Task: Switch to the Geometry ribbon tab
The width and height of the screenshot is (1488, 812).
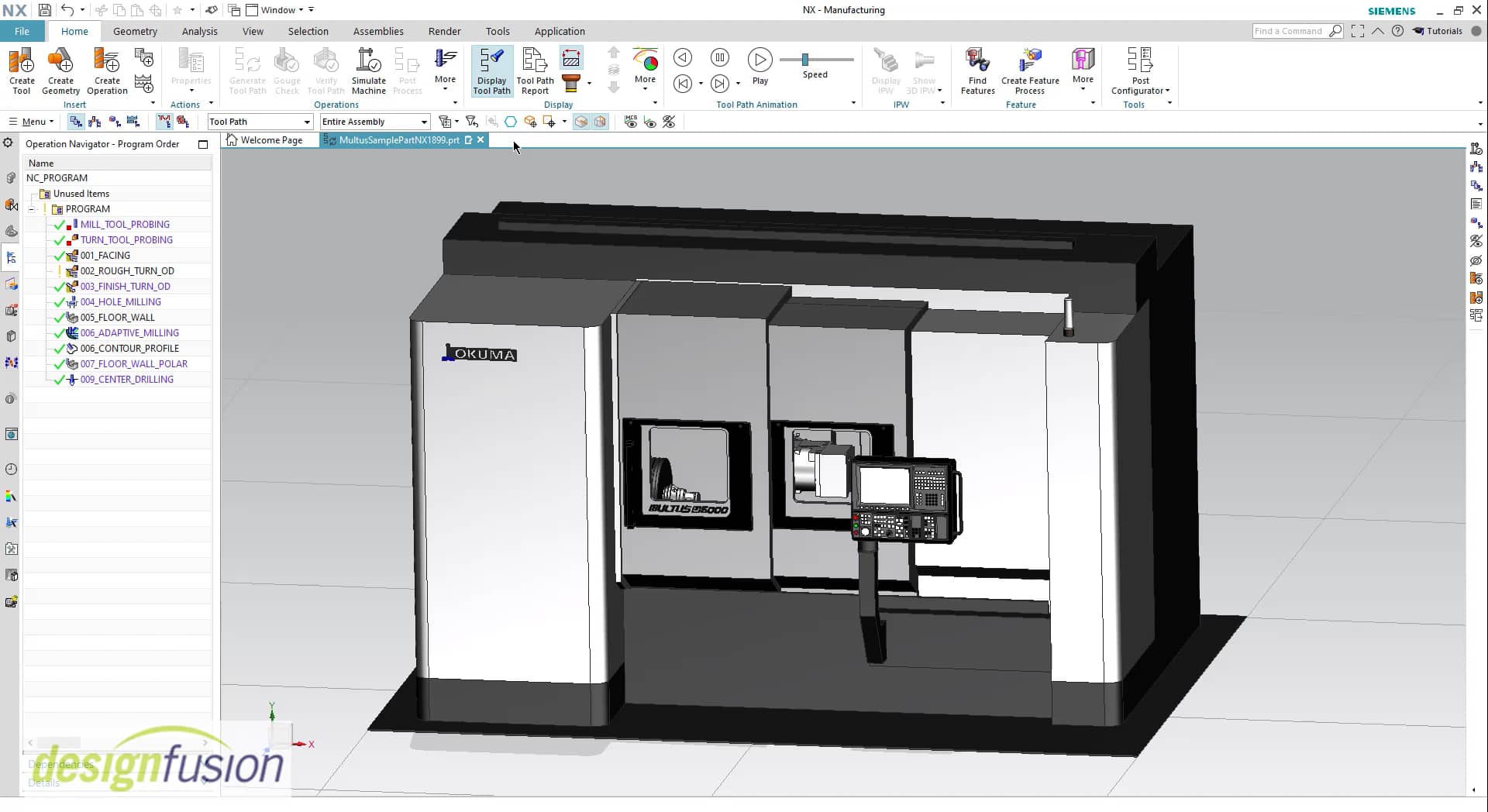Action: (135, 31)
